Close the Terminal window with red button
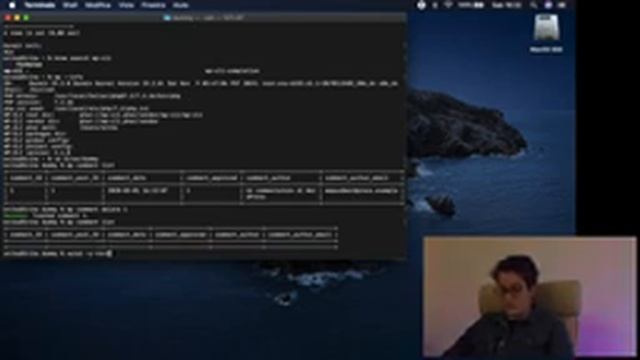Viewport: 640px width, 360px height. click(7, 18)
